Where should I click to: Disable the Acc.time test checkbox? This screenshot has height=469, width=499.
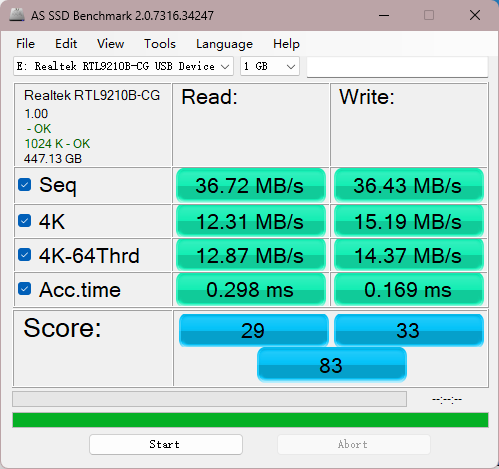[x=25, y=289]
